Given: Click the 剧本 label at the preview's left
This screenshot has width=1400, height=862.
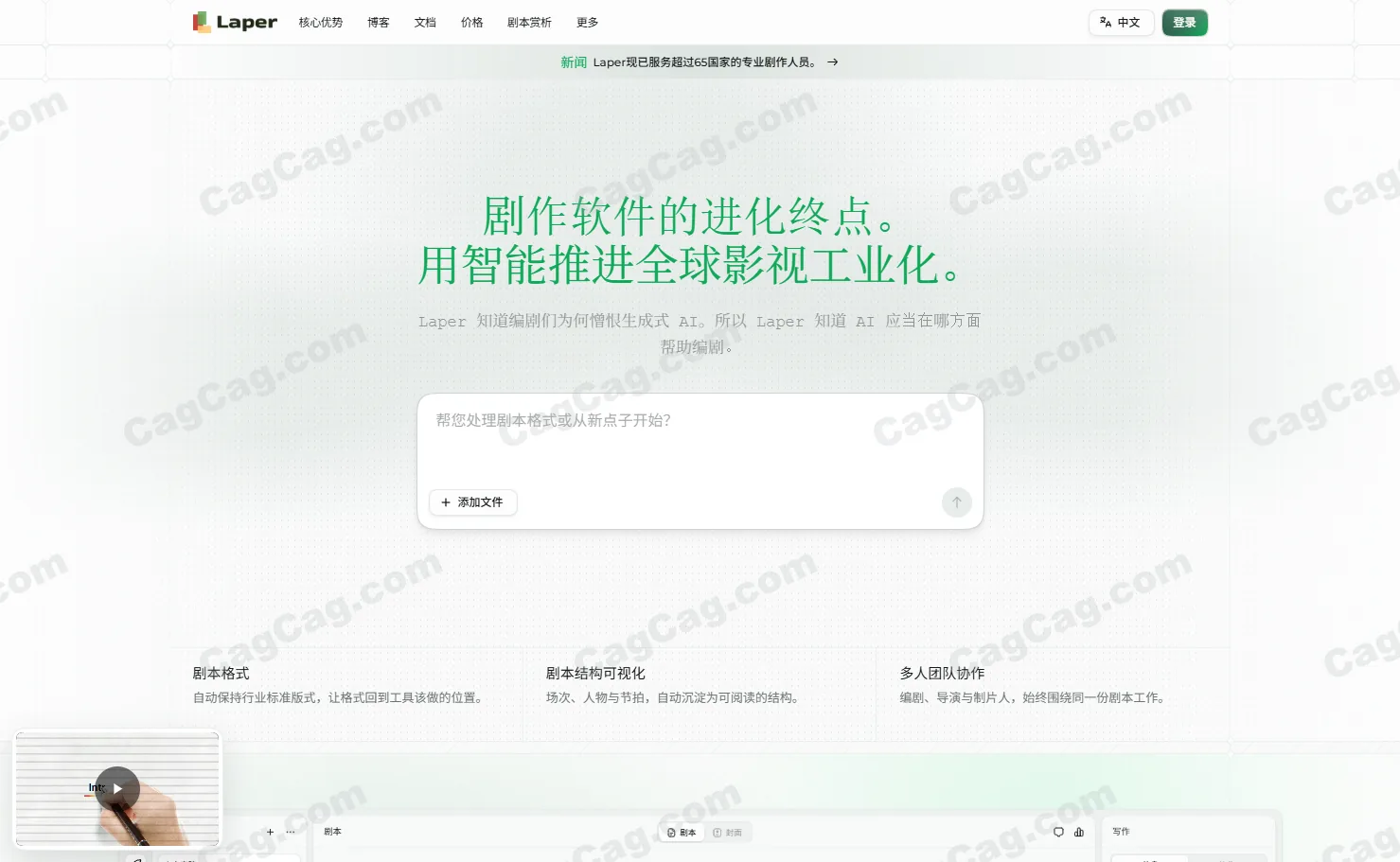Looking at the screenshot, I should coord(332,832).
